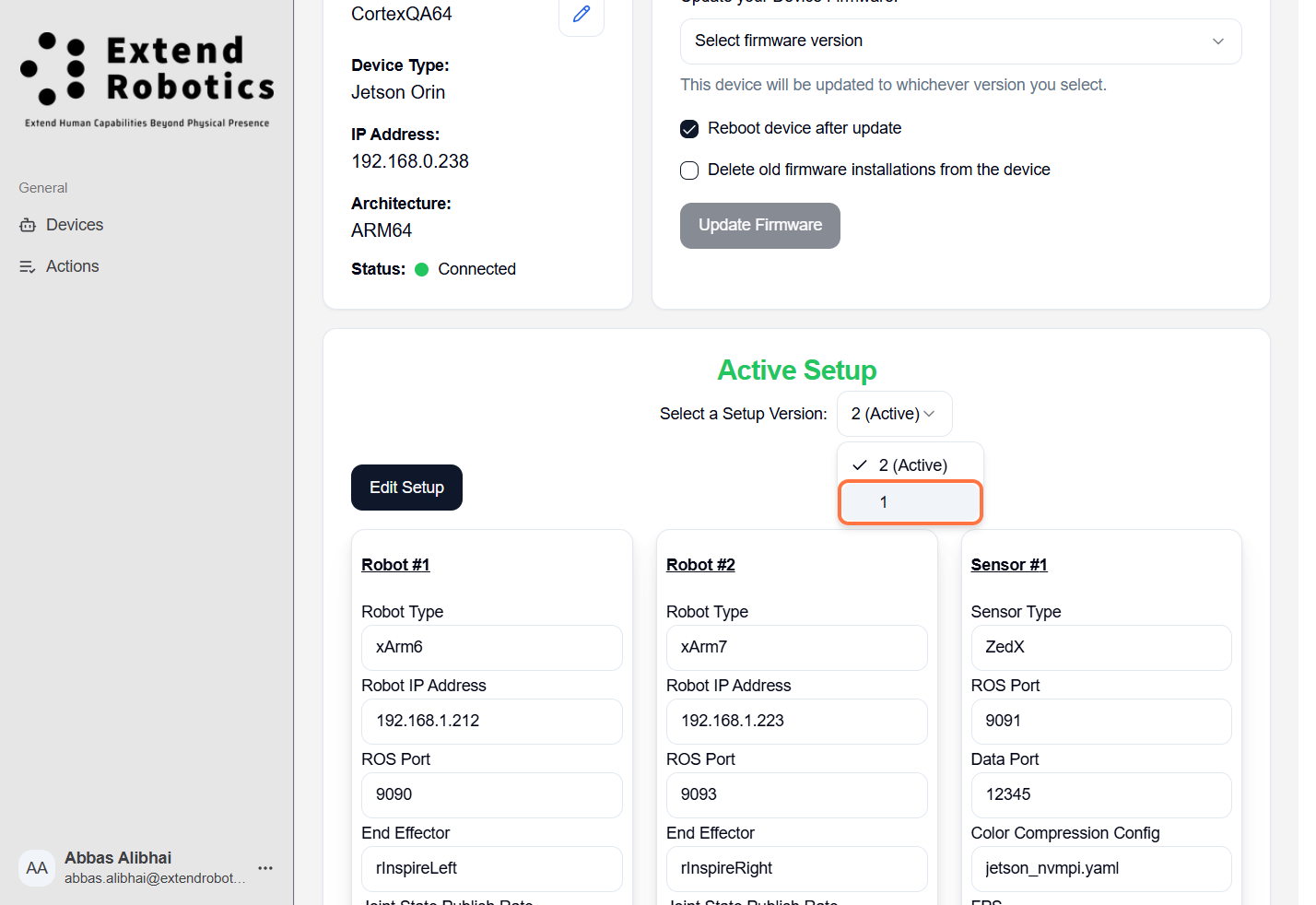Click the AA user avatar
The image size is (1316, 905).
pos(37,868)
